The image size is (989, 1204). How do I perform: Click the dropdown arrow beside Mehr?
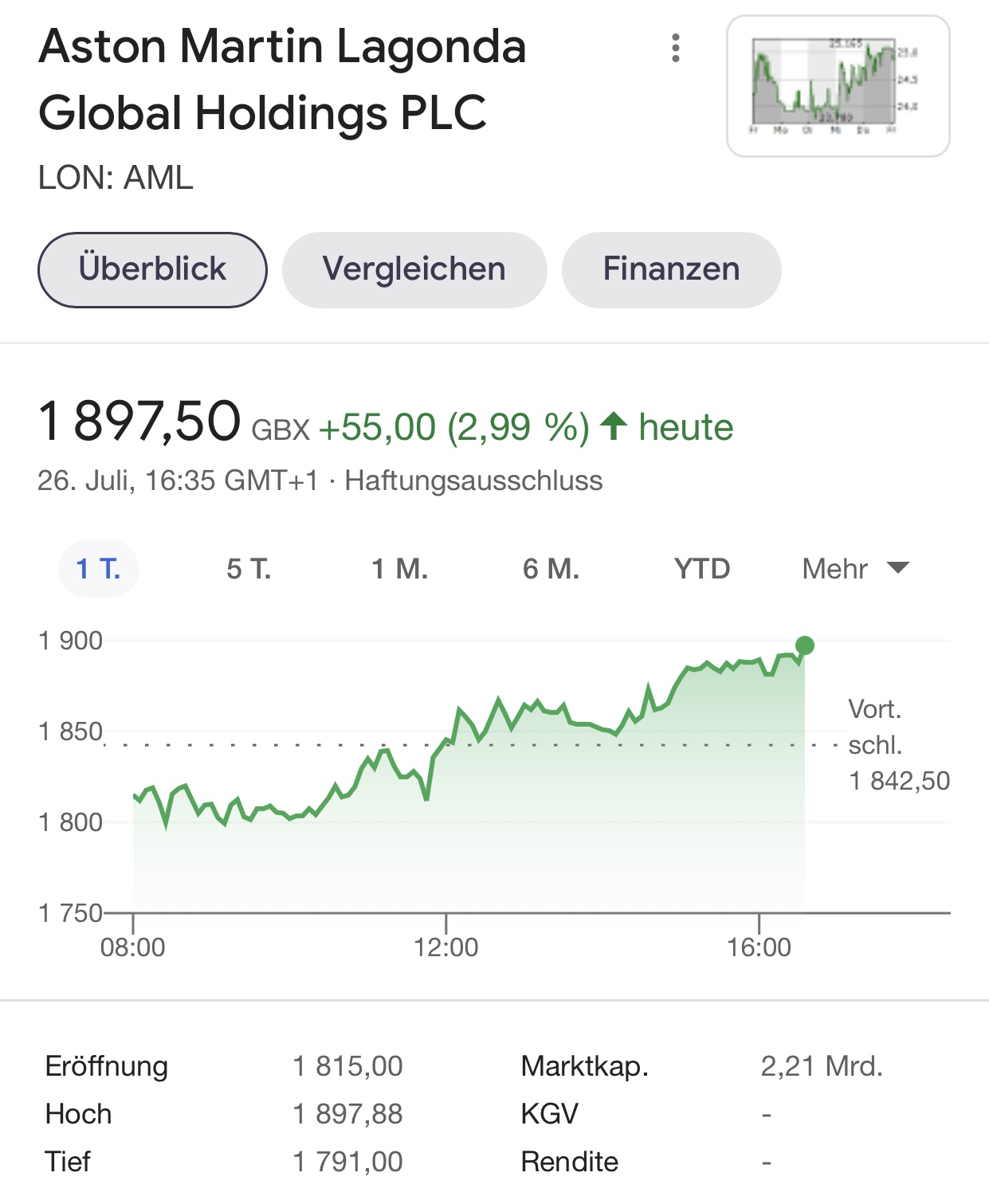898,568
